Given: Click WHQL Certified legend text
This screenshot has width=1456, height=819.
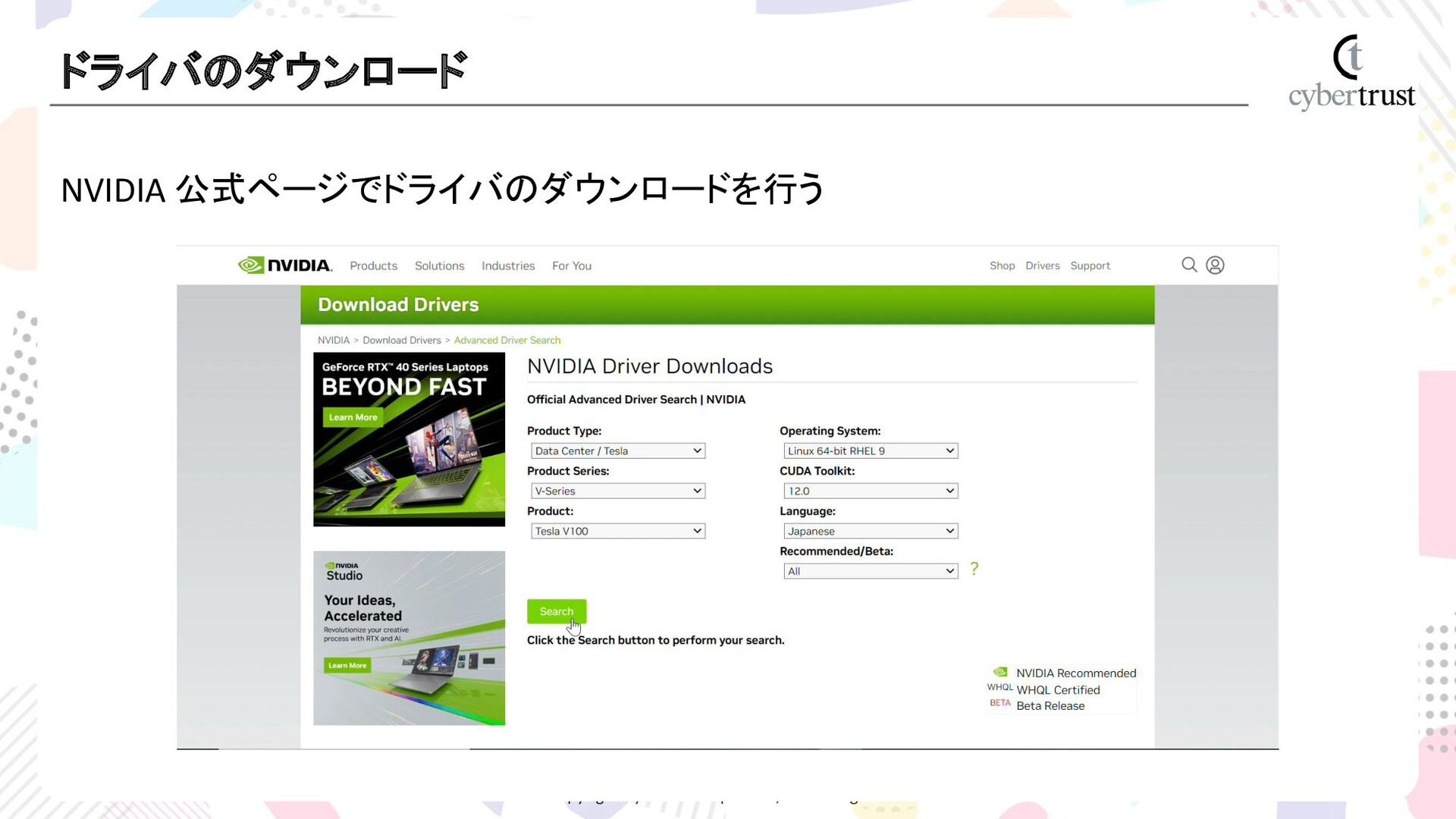Looking at the screenshot, I should pos(1058,690).
